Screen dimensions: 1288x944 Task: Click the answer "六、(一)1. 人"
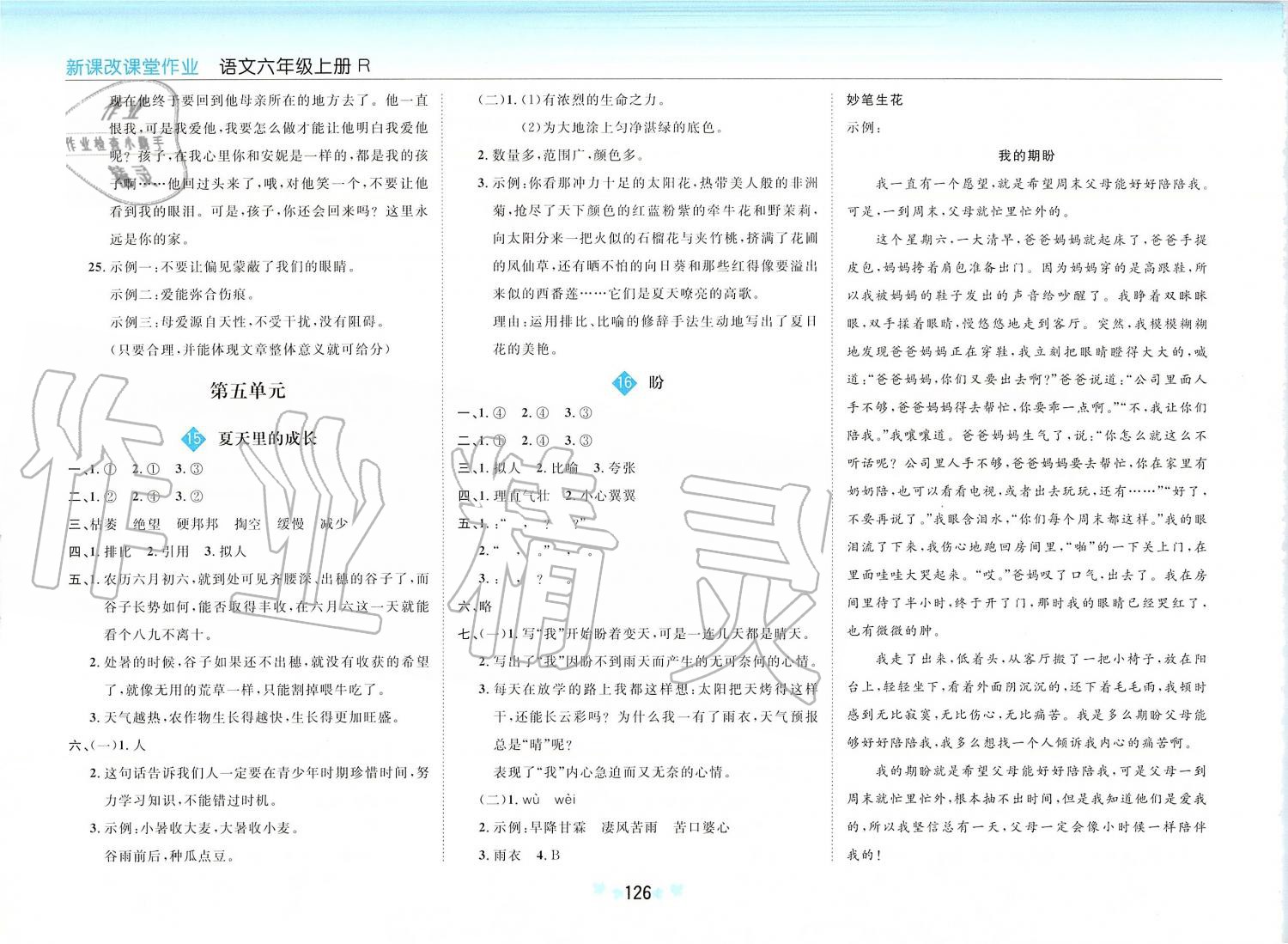tap(107, 745)
